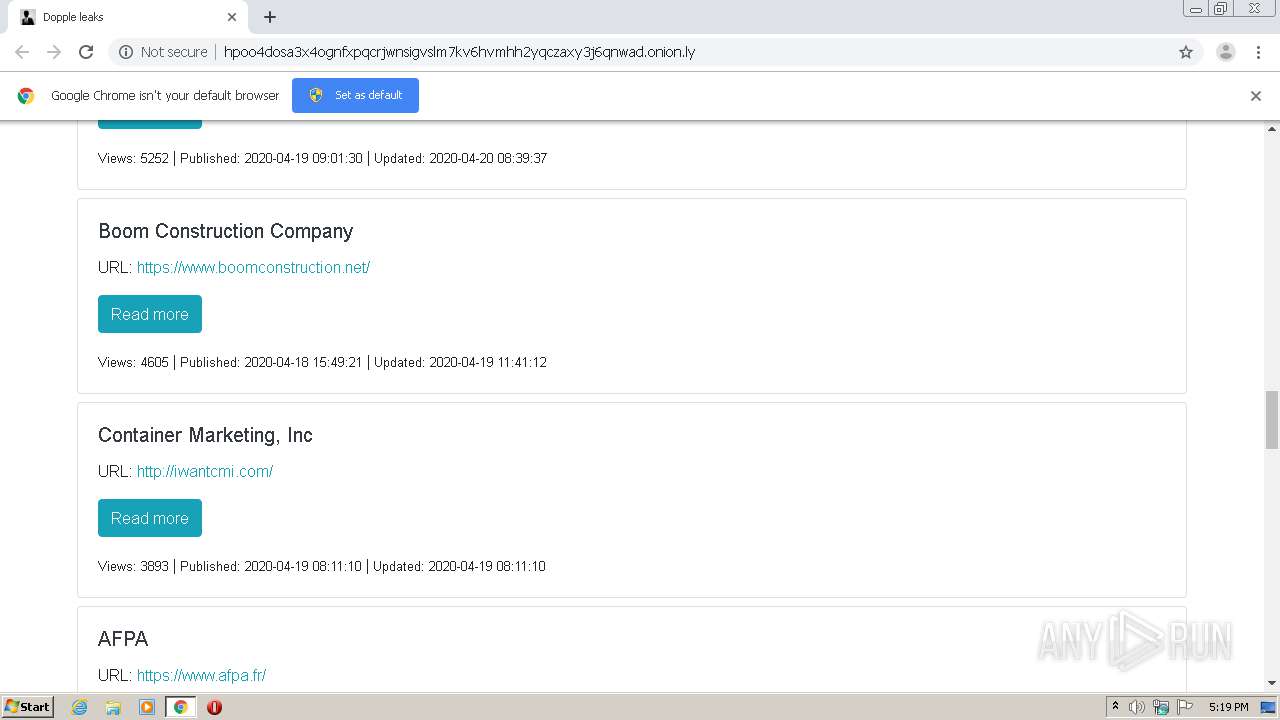Click the Views: 5252 stats line
The width and height of the screenshot is (1280, 720).
[x=322, y=158]
